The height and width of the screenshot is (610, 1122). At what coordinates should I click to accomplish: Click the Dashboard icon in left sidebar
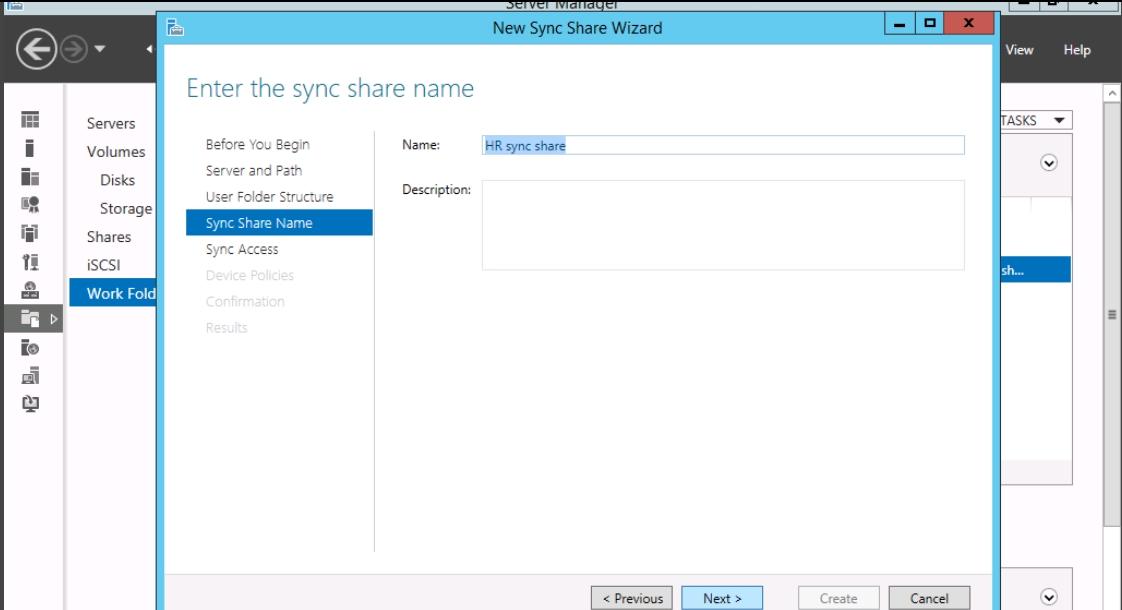point(30,120)
